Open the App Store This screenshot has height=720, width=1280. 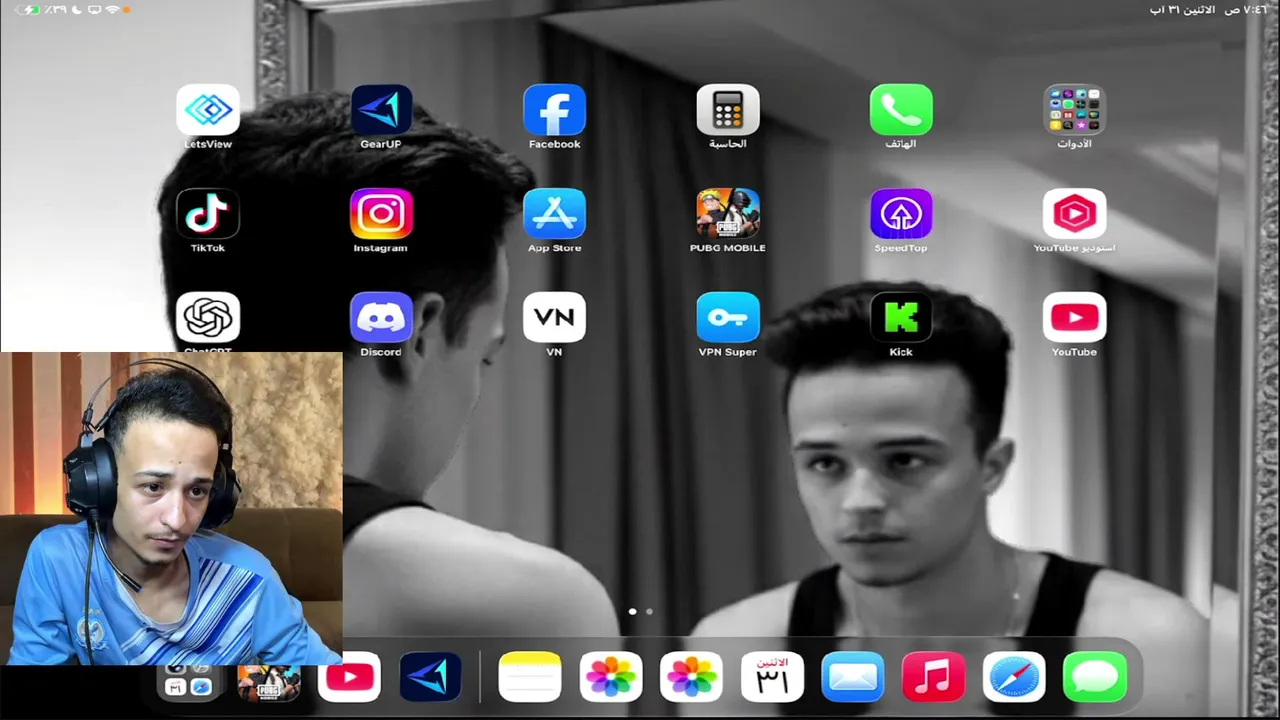coord(554,214)
